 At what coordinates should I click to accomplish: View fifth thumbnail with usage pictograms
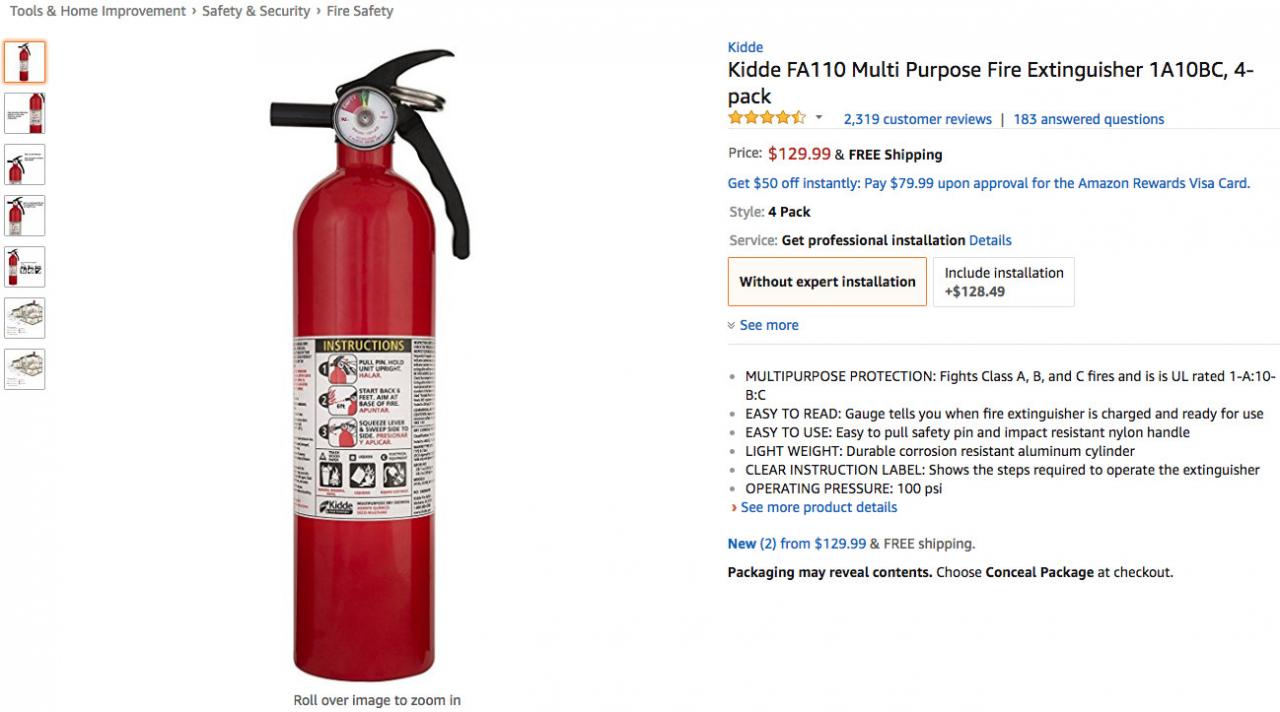pos(25,267)
